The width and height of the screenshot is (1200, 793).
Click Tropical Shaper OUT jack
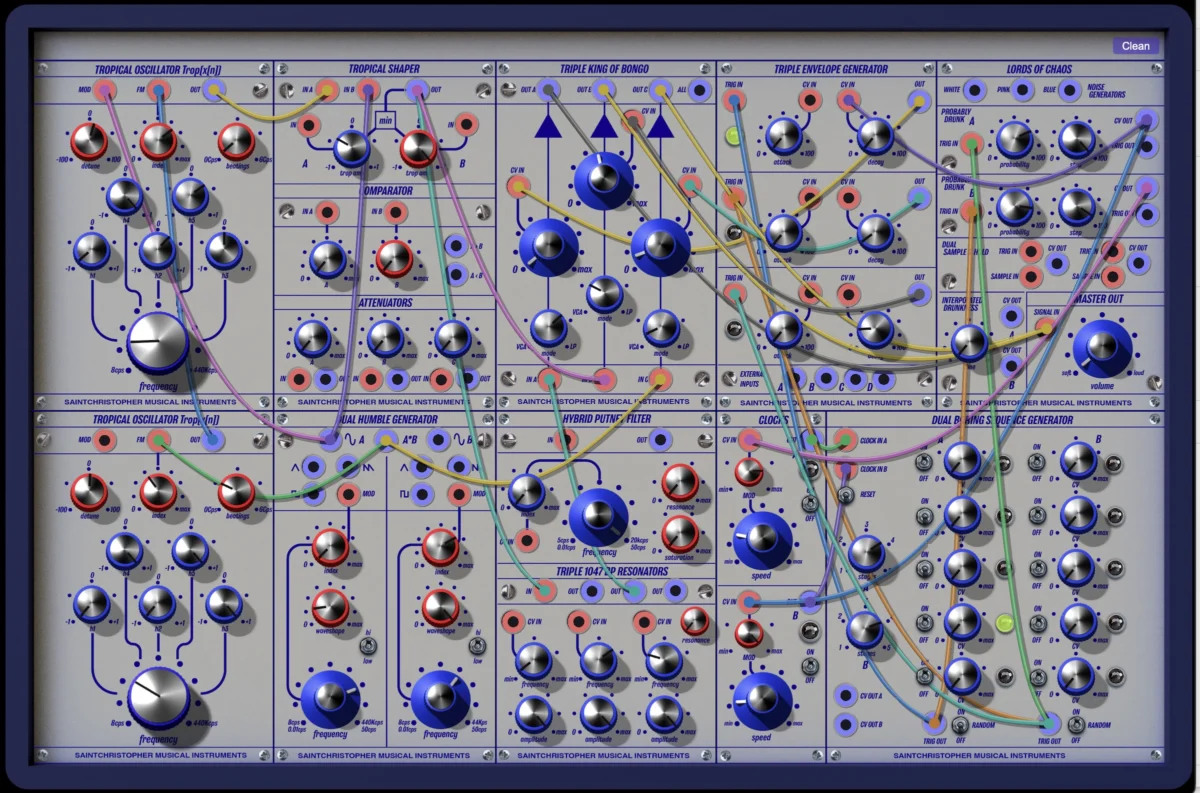[418, 91]
